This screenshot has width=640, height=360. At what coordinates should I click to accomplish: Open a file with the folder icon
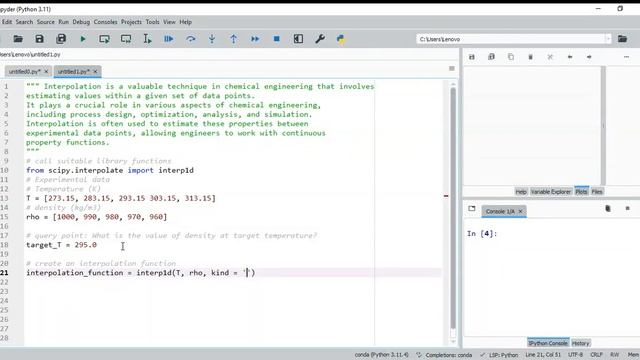tap(18, 39)
